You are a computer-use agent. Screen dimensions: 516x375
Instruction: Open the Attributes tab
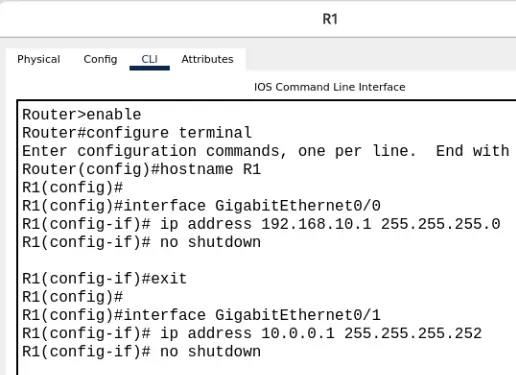(x=207, y=59)
